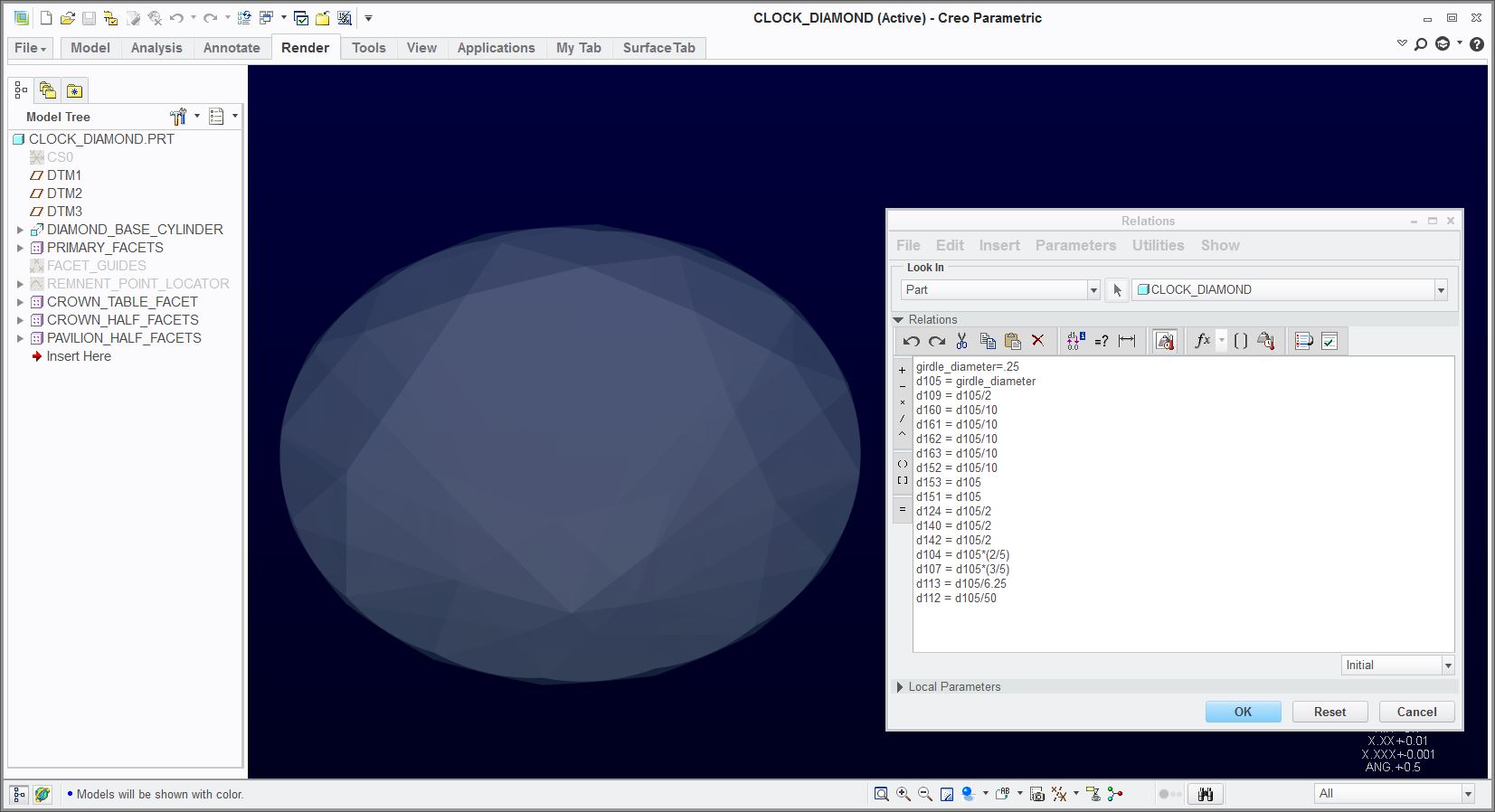Open the File menu in main window
1495x812 pixels.
pyautogui.click(x=31, y=48)
